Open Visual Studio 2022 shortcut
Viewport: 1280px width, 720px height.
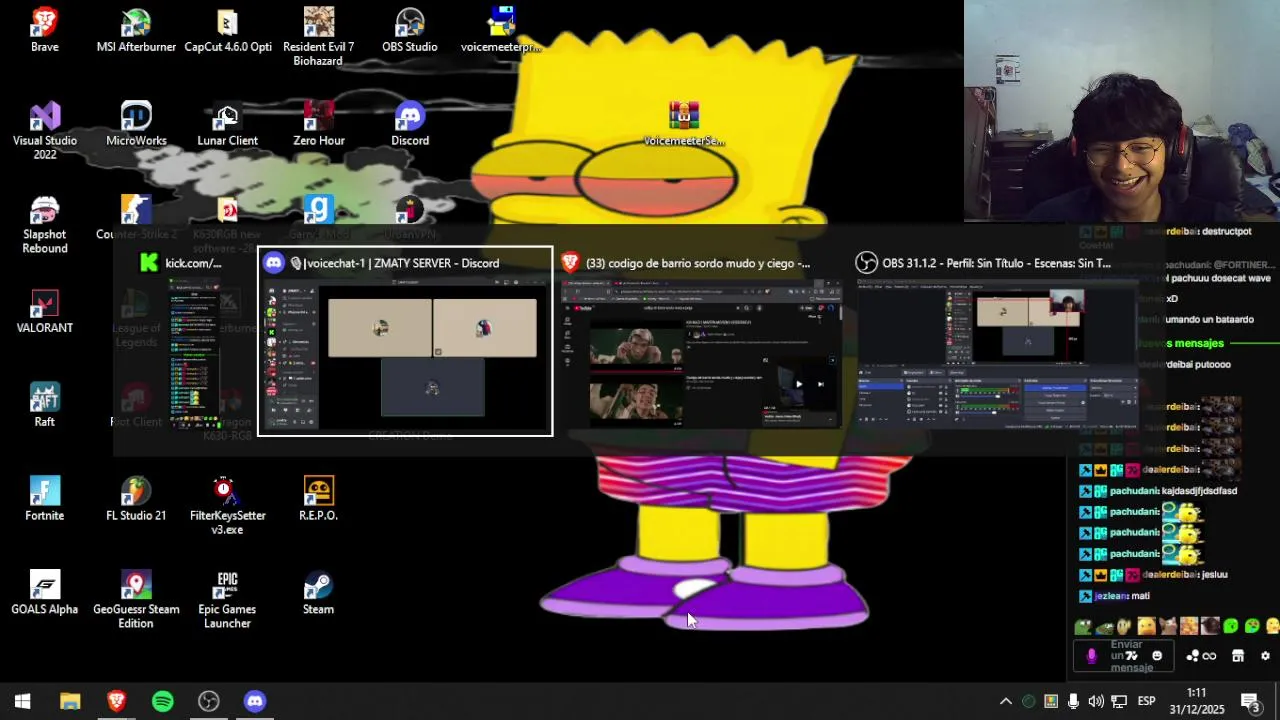coord(44,130)
